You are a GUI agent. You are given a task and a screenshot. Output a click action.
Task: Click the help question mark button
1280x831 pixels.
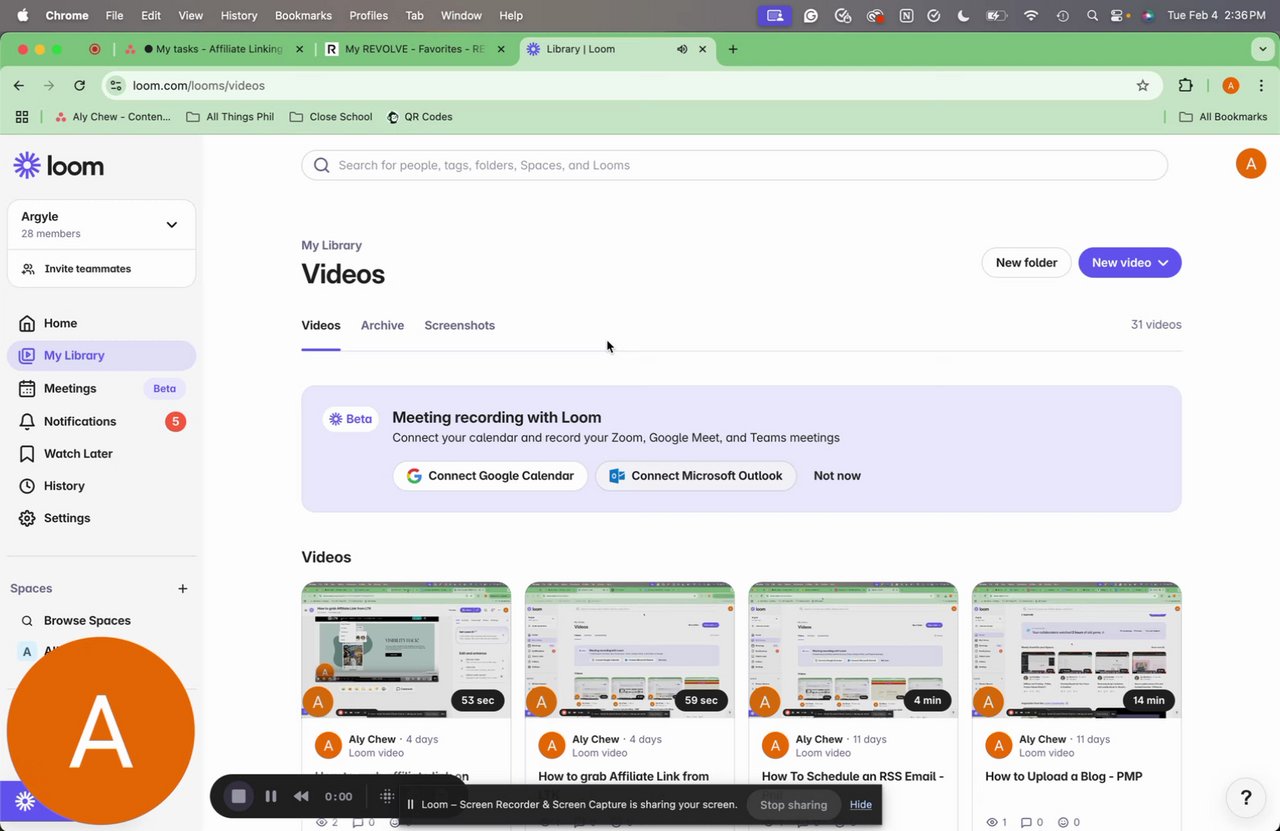1246,797
